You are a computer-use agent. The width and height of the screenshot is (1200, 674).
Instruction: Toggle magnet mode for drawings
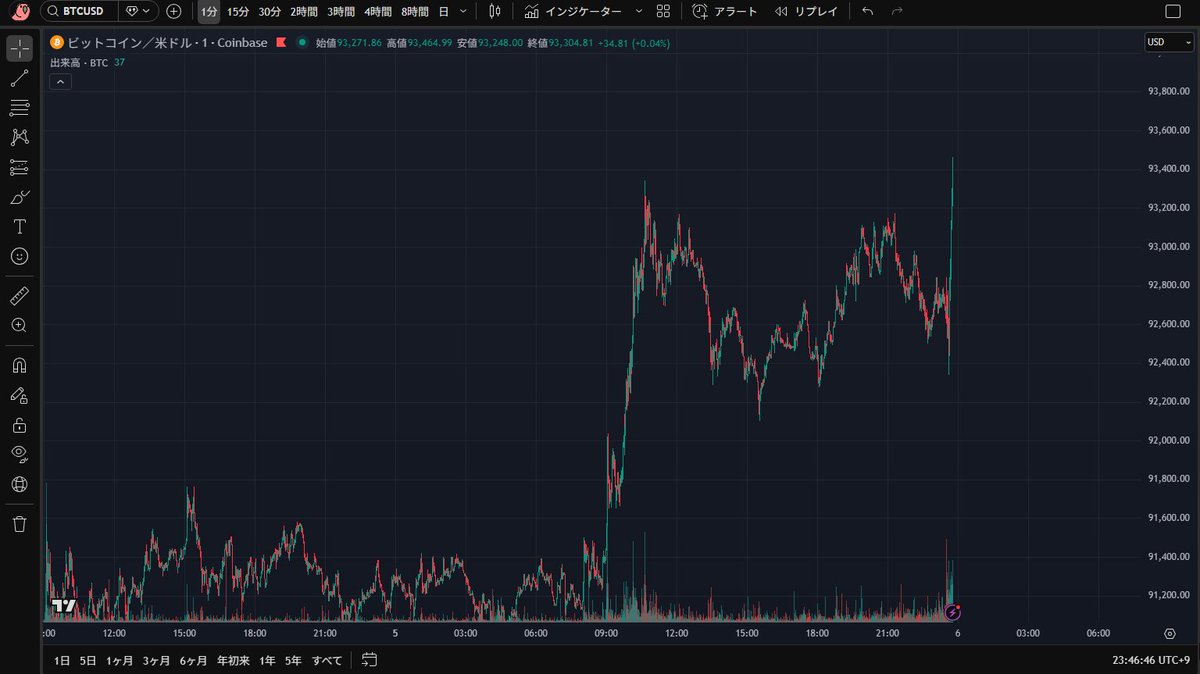(x=19, y=365)
